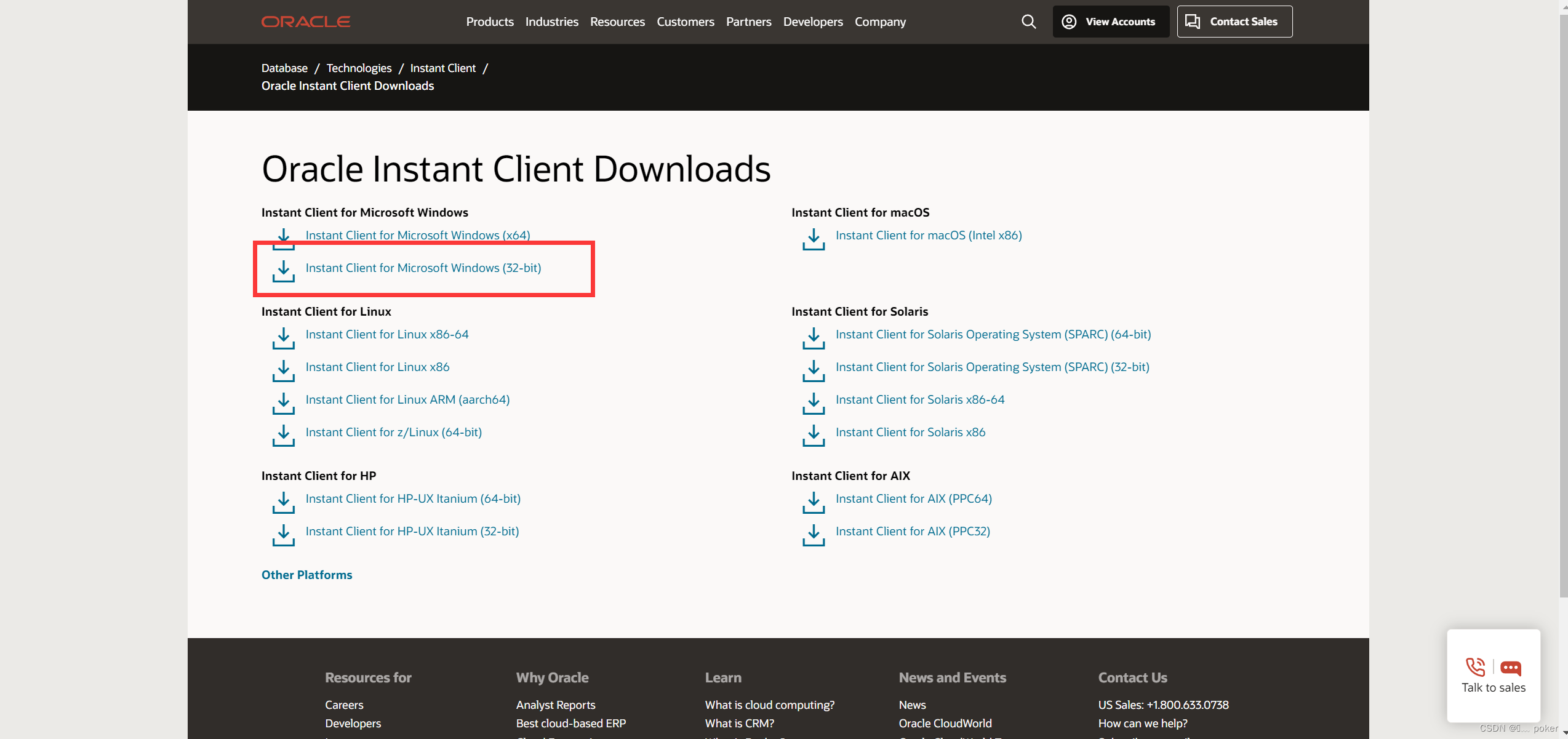Go to Technologies breadcrumb
Image resolution: width=1568 pixels, height=739 pixels.
tap(359, 68)
